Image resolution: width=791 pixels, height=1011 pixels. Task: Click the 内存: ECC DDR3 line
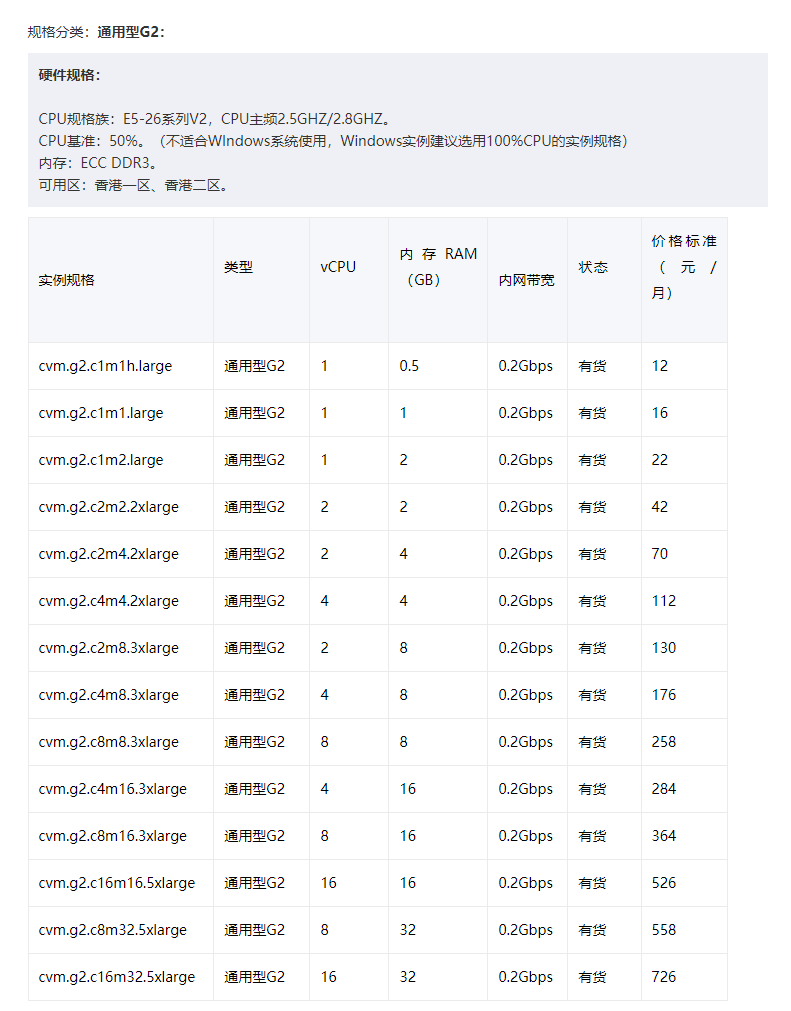pyautogui.click(x=97, y=163)
